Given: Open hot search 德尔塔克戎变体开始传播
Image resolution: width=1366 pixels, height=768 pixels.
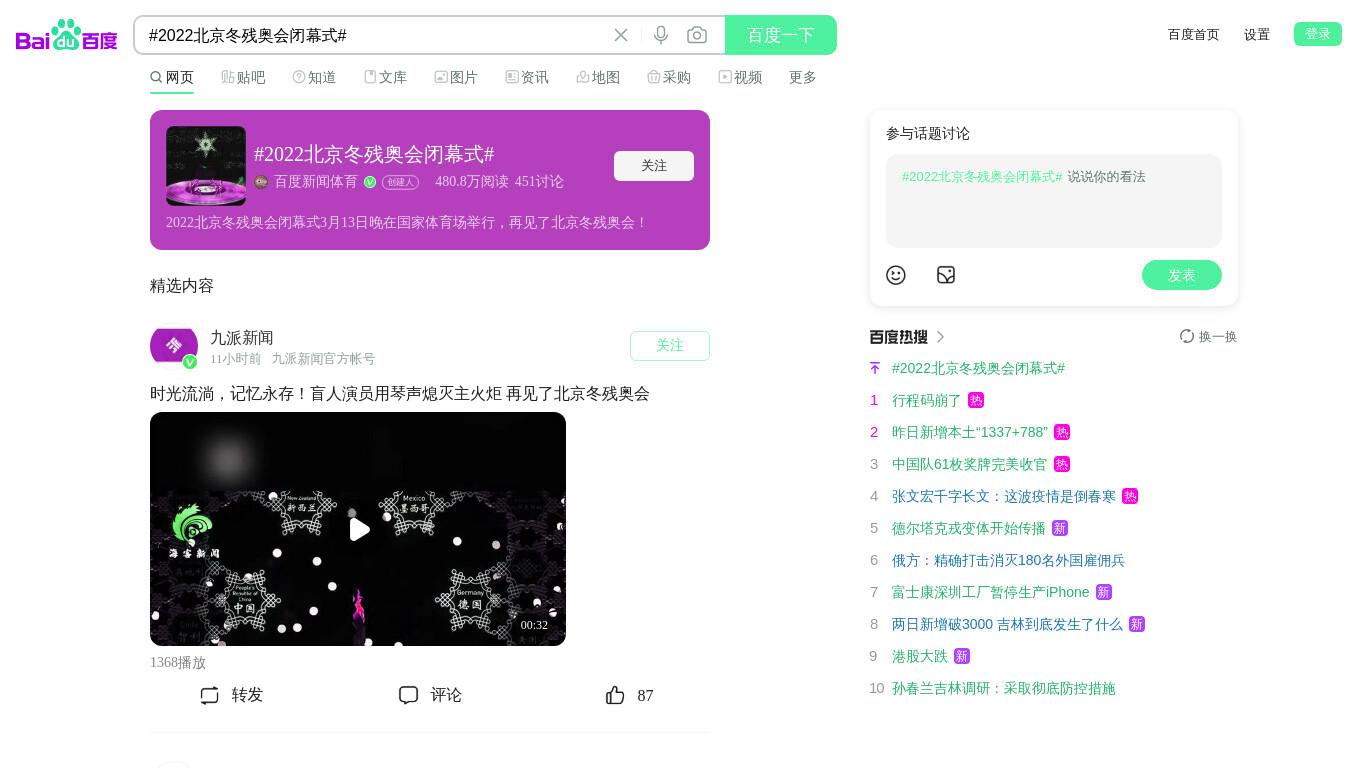Looking at the screenshot, I should [x=969, y=528].
